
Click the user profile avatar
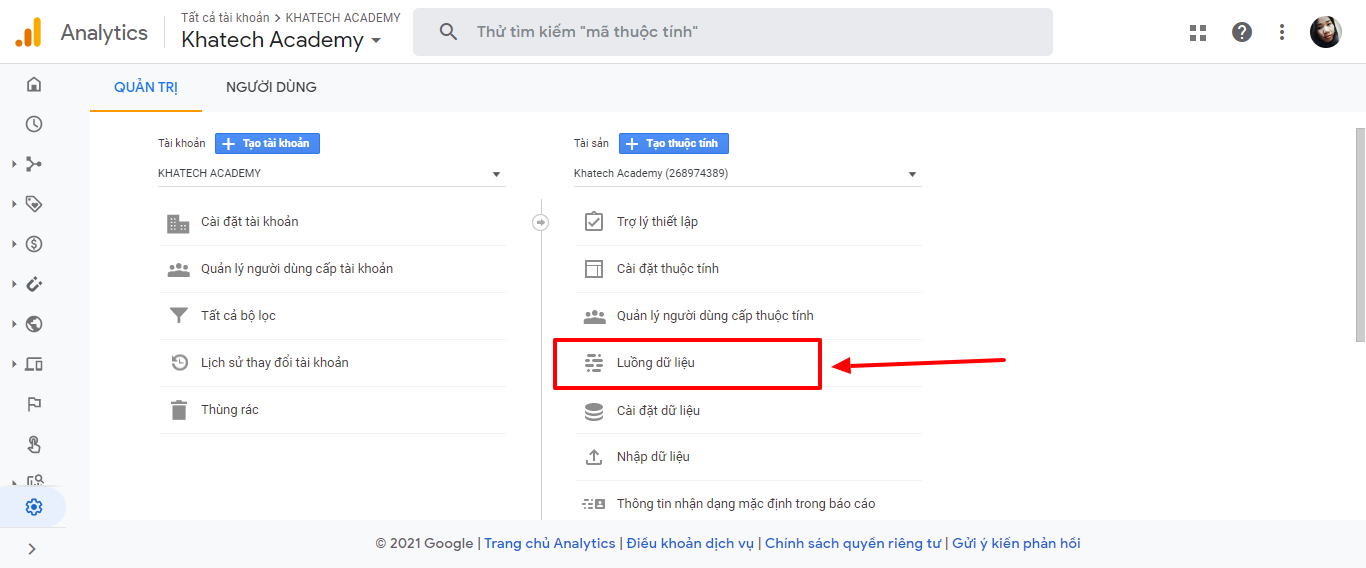1326,32
